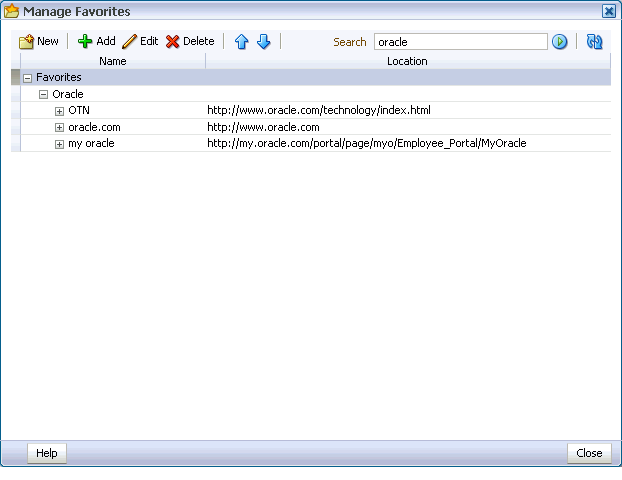Click the Name column header

pos(113,61)
